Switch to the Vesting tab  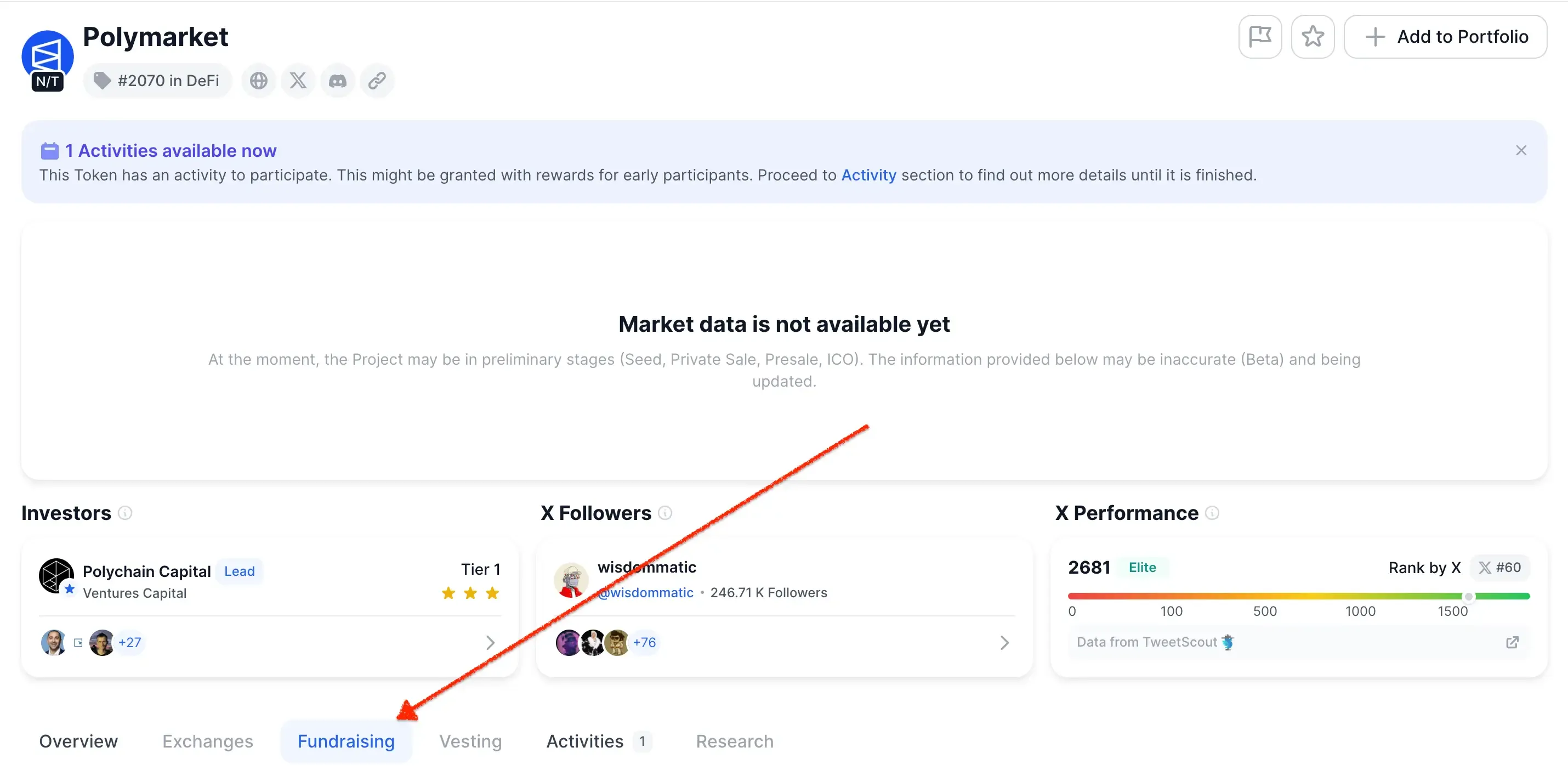(470, 741)
